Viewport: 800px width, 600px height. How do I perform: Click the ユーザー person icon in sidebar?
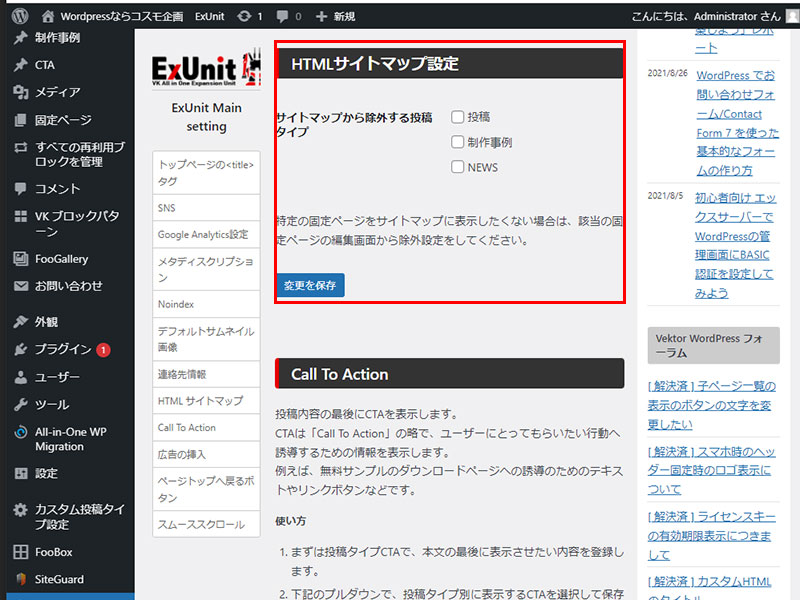pyautogui.click(x=21, y=377)
